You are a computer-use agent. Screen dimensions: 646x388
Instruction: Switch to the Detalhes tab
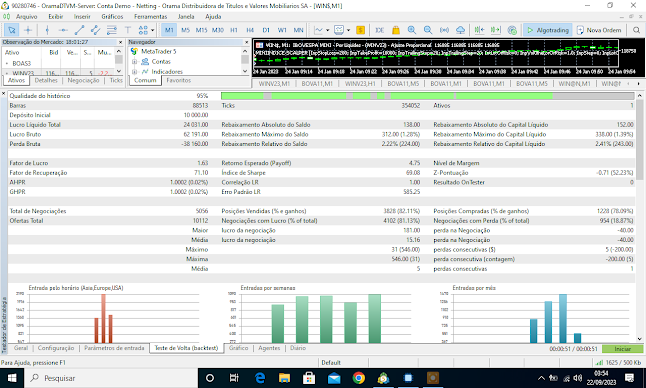pos(46,81)
